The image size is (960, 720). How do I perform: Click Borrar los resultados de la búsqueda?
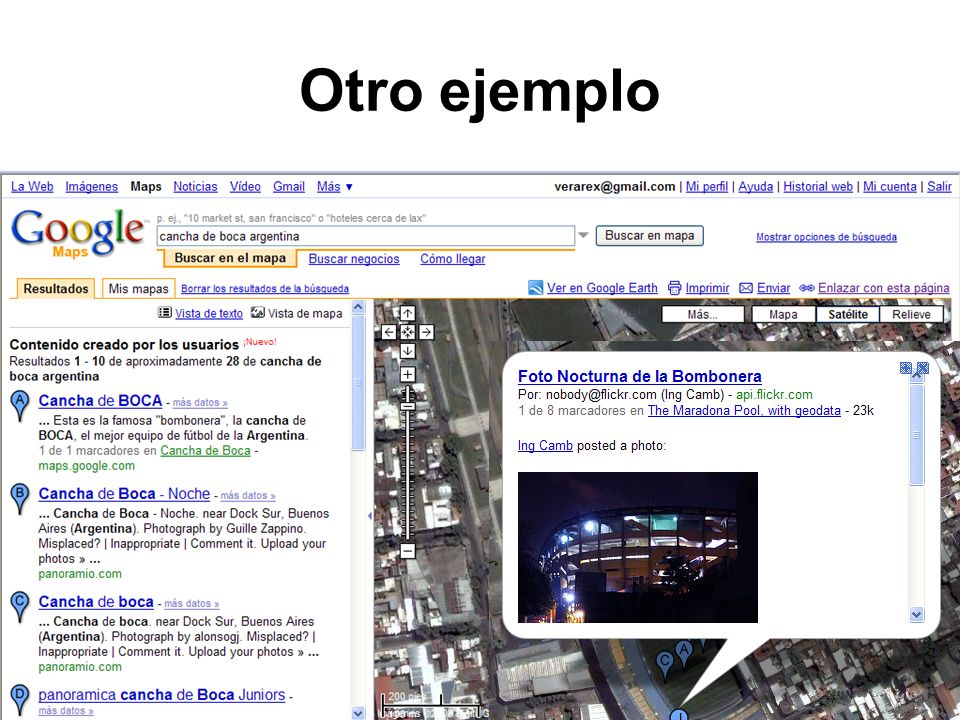tap(265, 288)
